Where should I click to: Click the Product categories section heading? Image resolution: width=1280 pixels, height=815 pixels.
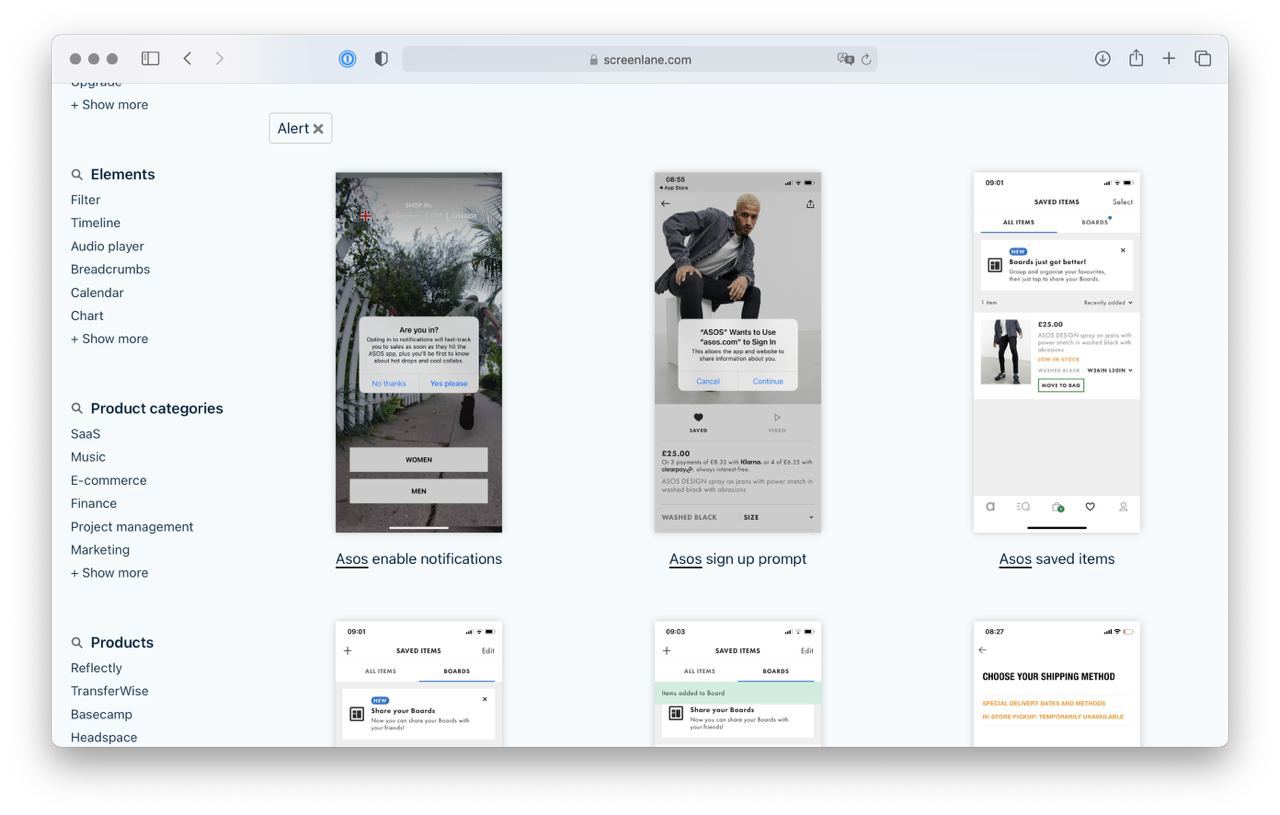(157, 408)
